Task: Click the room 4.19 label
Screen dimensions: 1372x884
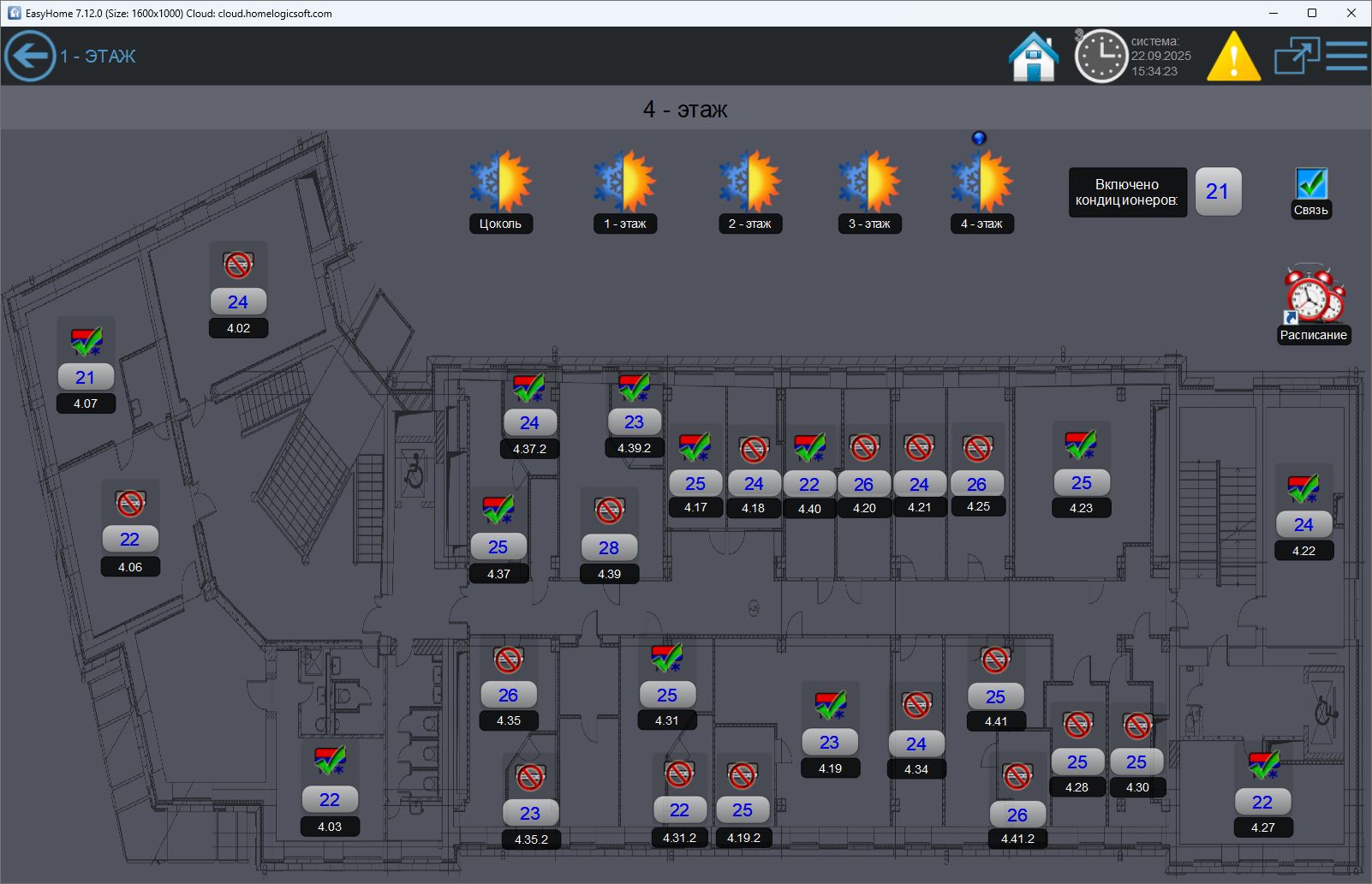Action: coord(830,768)
